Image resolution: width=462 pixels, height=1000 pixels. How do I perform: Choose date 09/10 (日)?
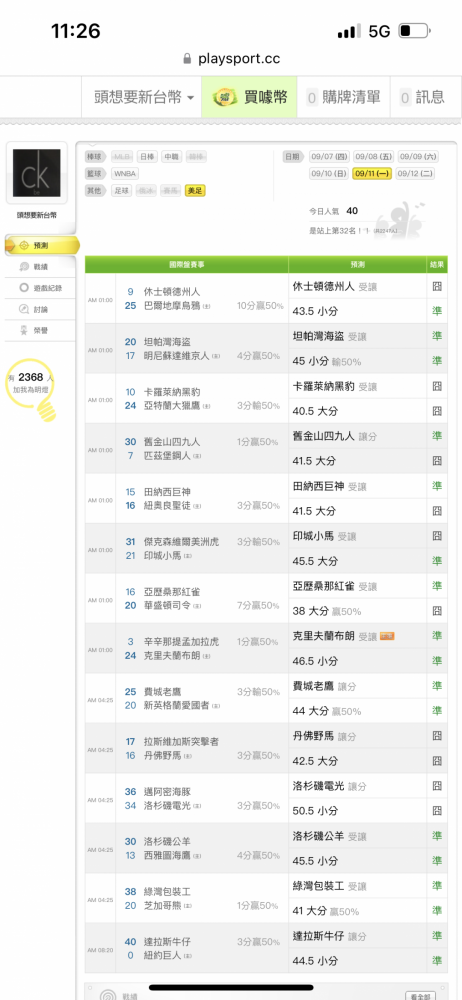point(329,173)
